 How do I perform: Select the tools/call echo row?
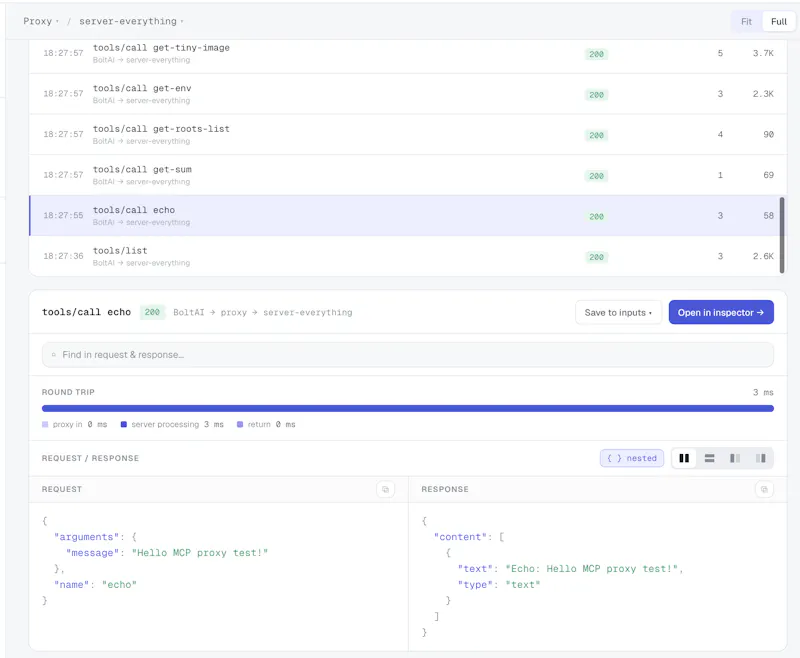[x=408, y=216]
